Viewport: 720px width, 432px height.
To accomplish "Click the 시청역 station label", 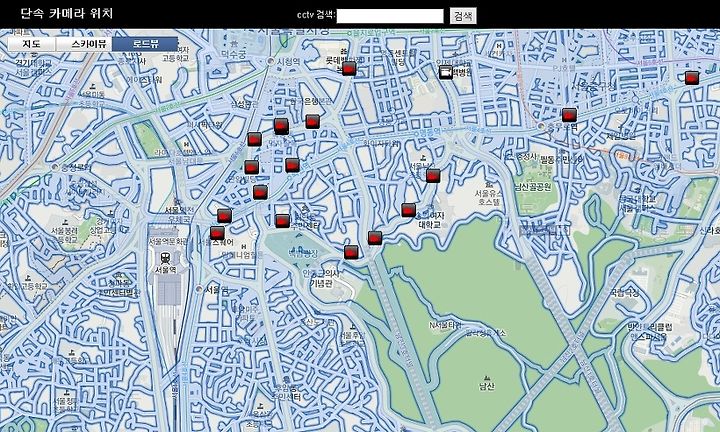I will click(x=288, y=61).
